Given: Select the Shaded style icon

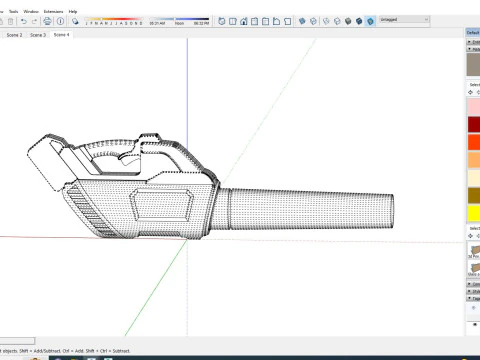Looking at the screenshot, I should pyautogui.click(x=348, y=21).
